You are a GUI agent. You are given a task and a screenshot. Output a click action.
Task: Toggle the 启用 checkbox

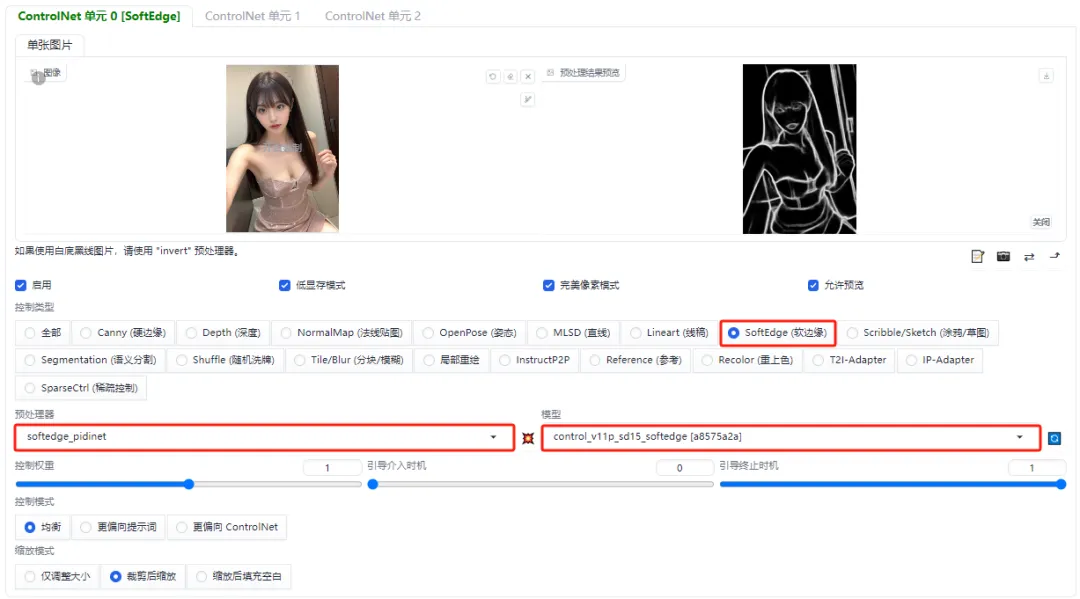coord(21,285)
